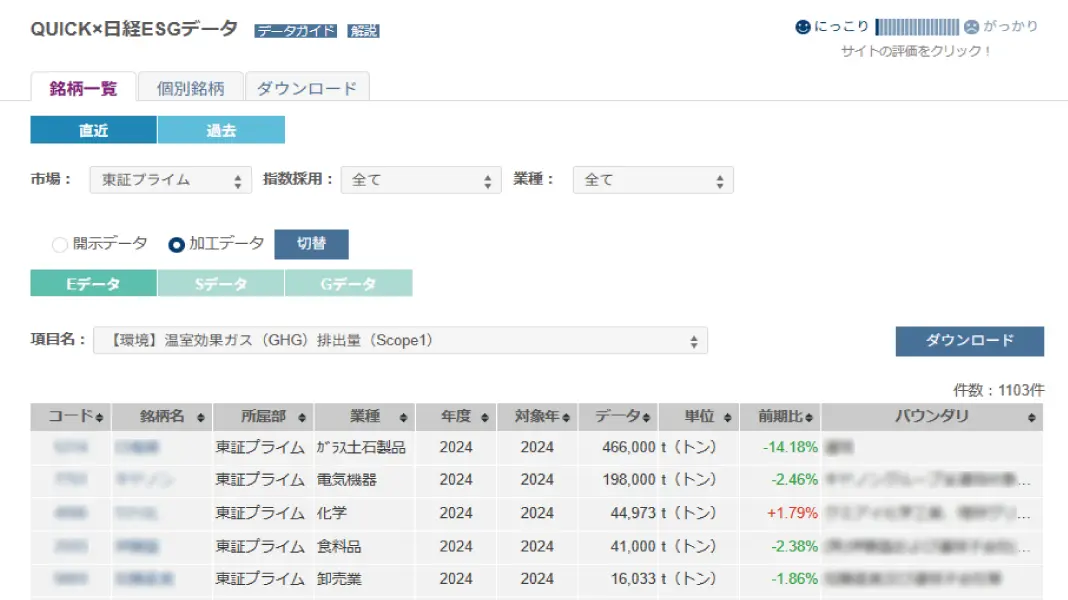Sort by 業種 column arrows
1068x600 pixels.
[403, 417]
